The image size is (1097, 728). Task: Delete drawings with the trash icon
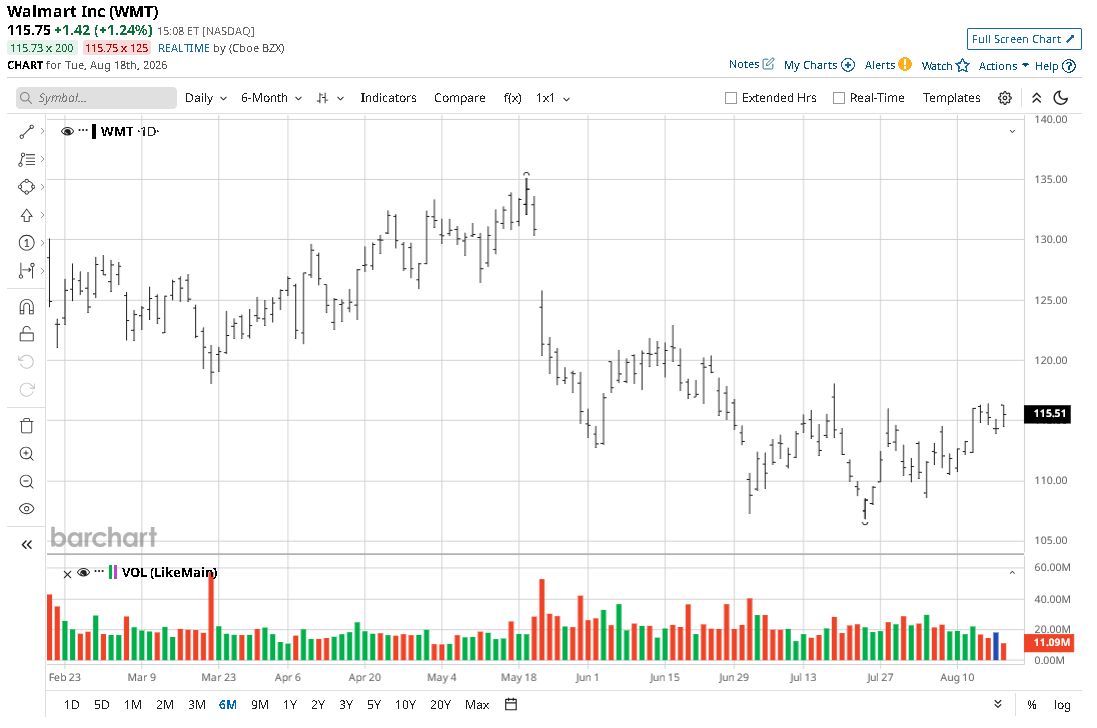(27, 425)
